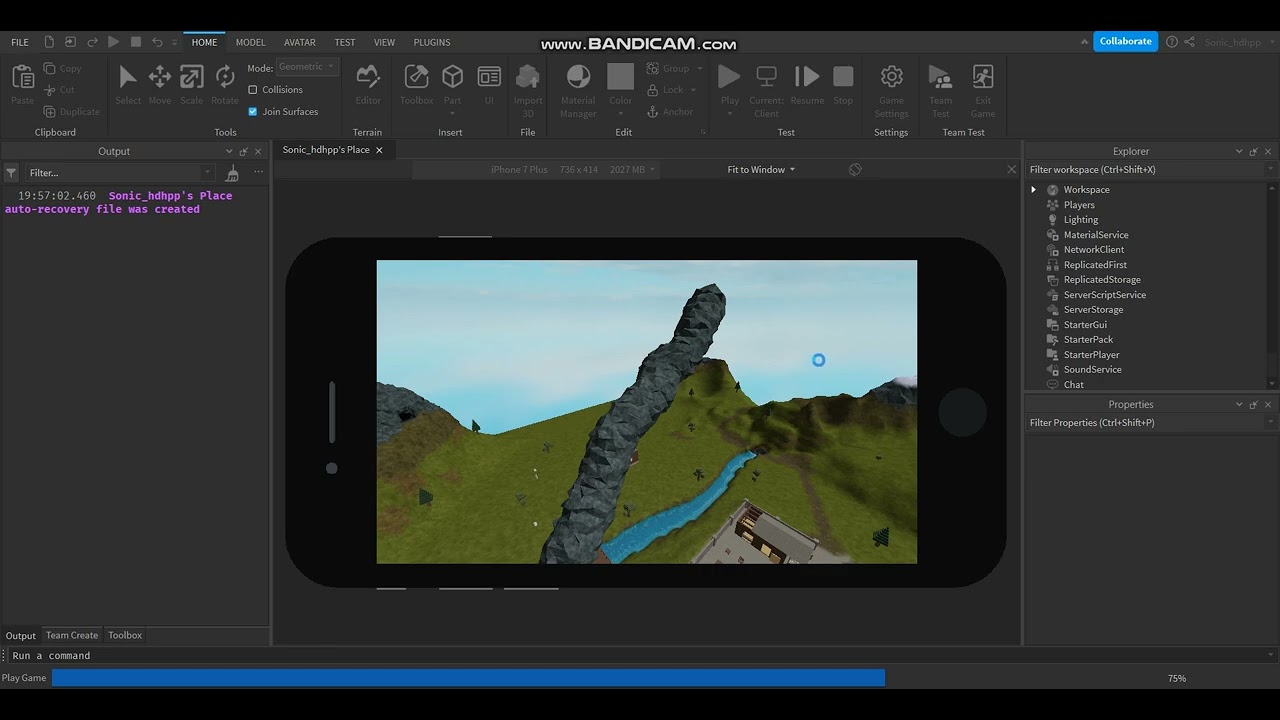Image resolution: width=1280 pixels, height=720 pixels.
Task: Click the Anchor tool icon
Action: [x=653, y=112]
